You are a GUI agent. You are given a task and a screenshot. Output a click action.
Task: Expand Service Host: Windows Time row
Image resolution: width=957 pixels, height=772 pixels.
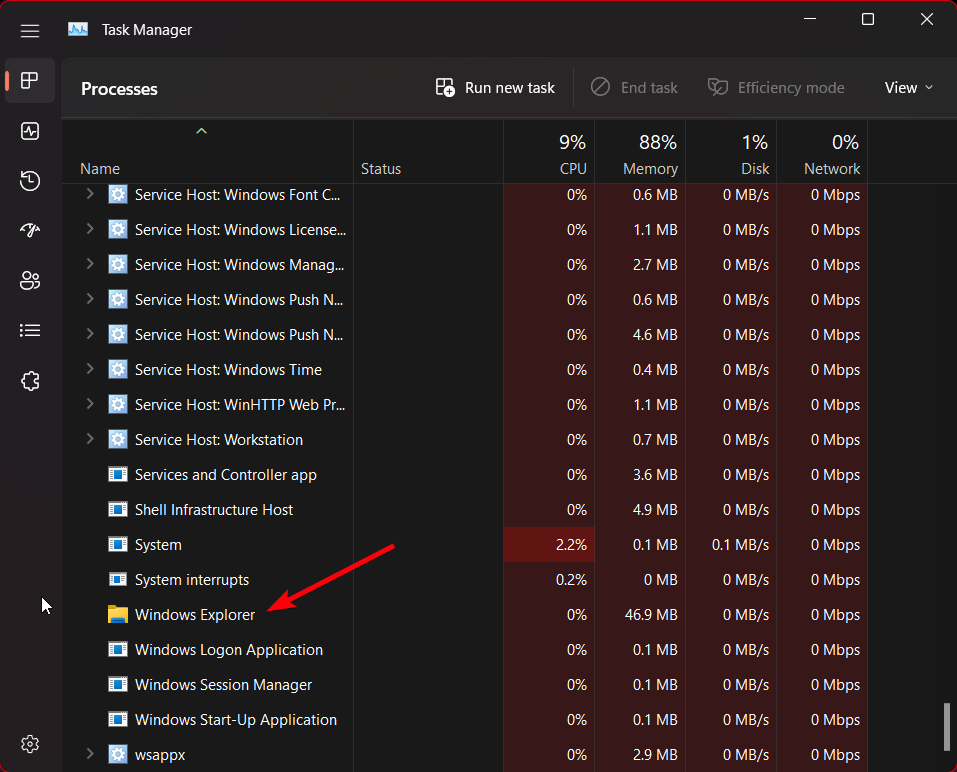tap(90, 369)
